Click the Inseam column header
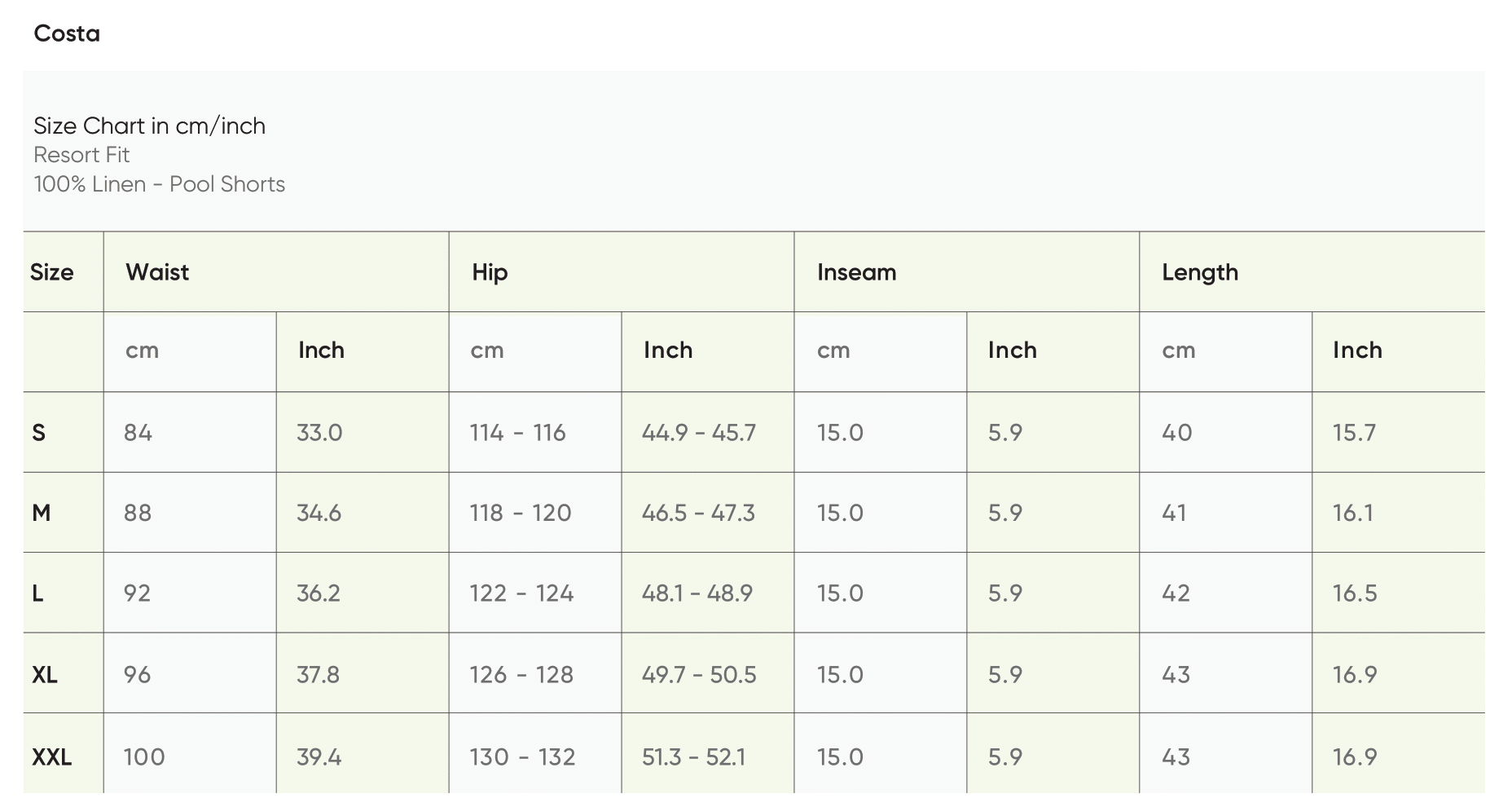Viewport: 1512px width, 807px height. point(856,272)
